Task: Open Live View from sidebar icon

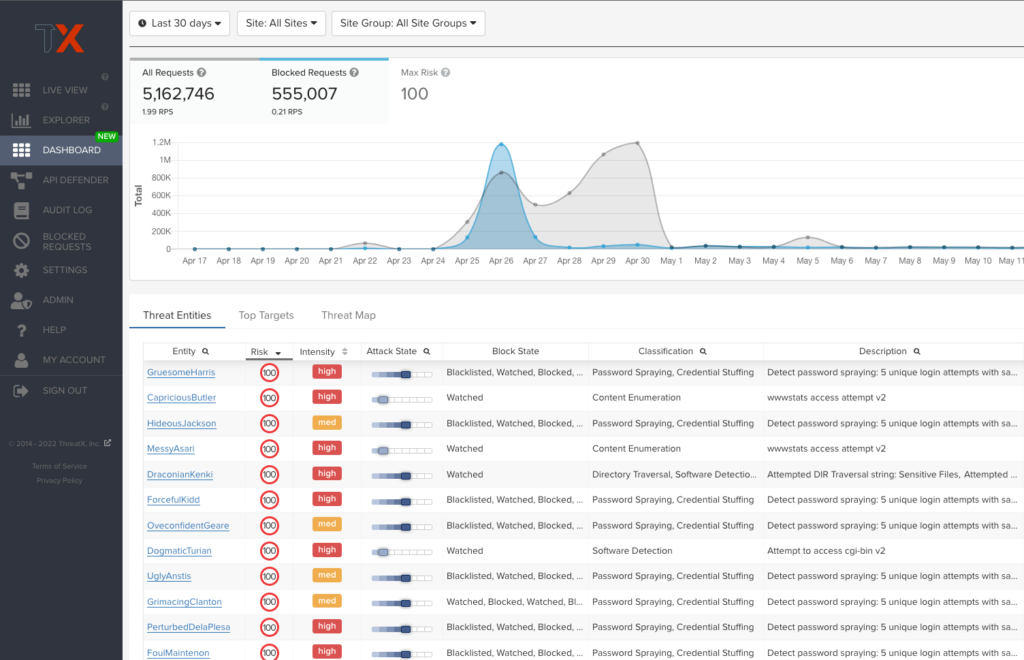Action: tap(21, 90)
